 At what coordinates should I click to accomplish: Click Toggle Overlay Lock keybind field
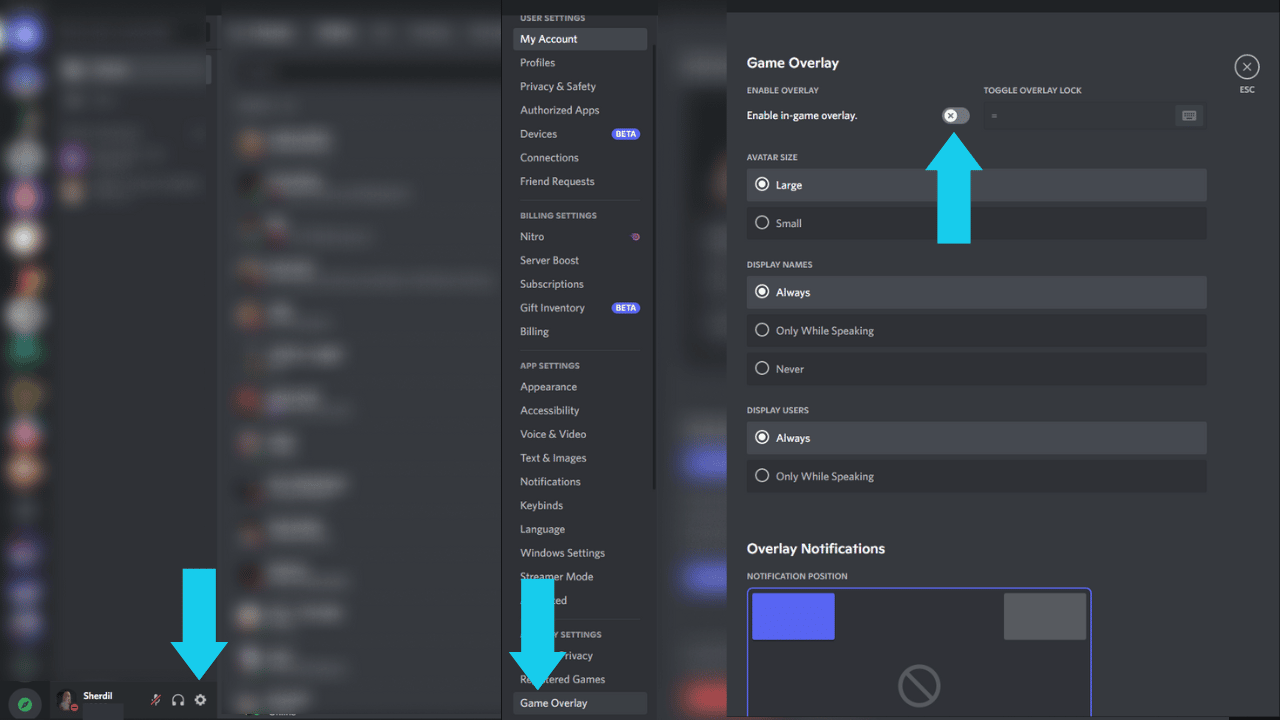[1094, 116]
